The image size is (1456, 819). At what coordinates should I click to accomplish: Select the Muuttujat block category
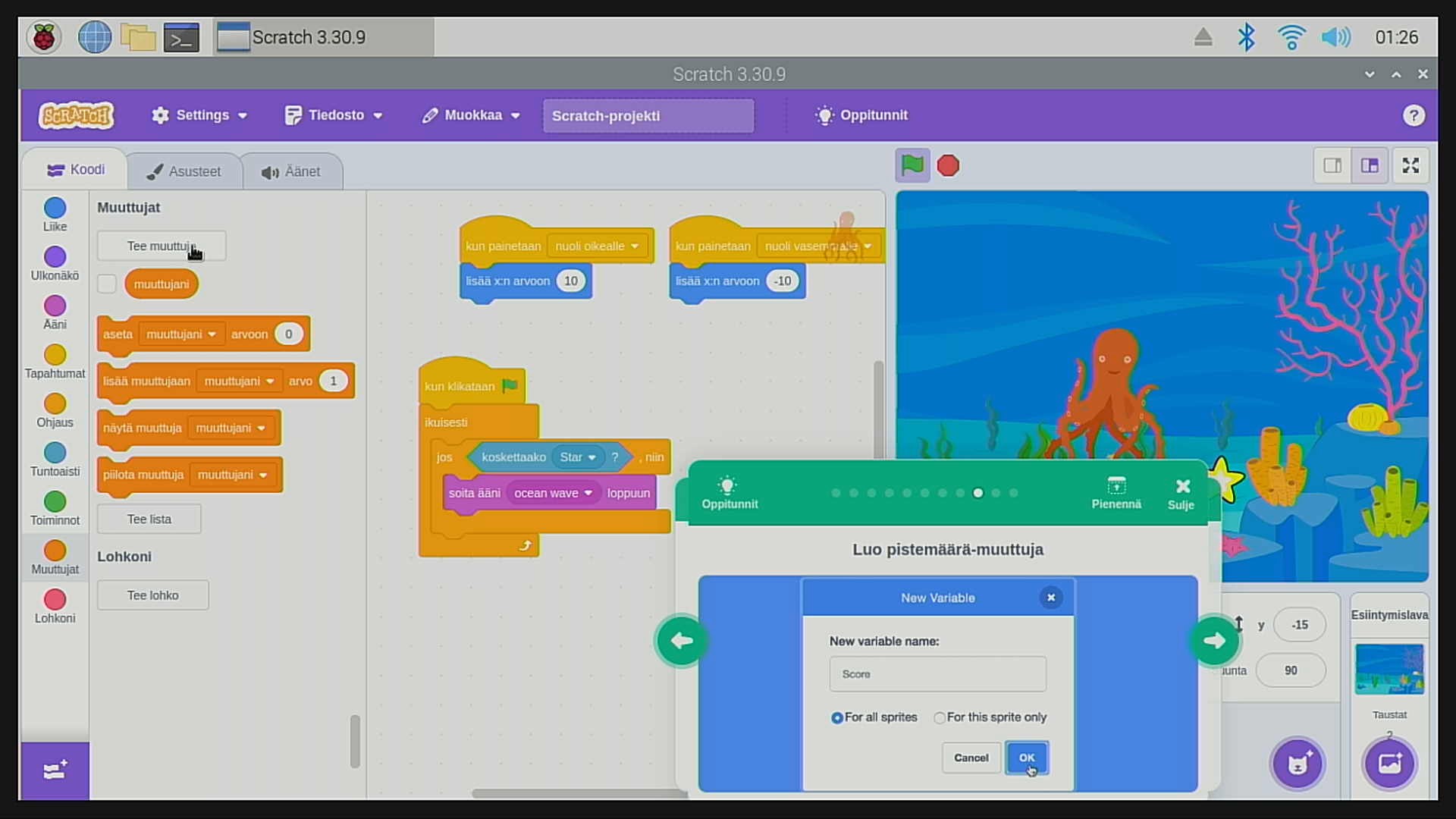pos(55,558)
